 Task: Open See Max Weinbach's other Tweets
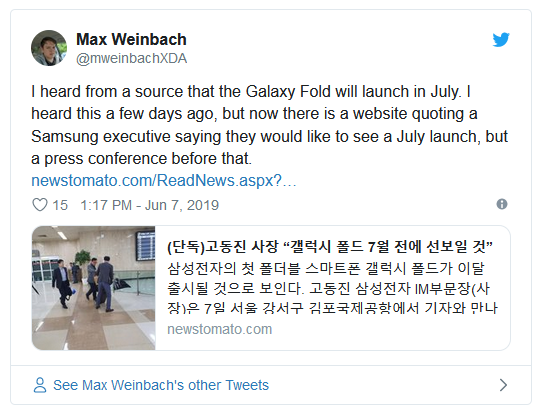(x=161, y=385)
